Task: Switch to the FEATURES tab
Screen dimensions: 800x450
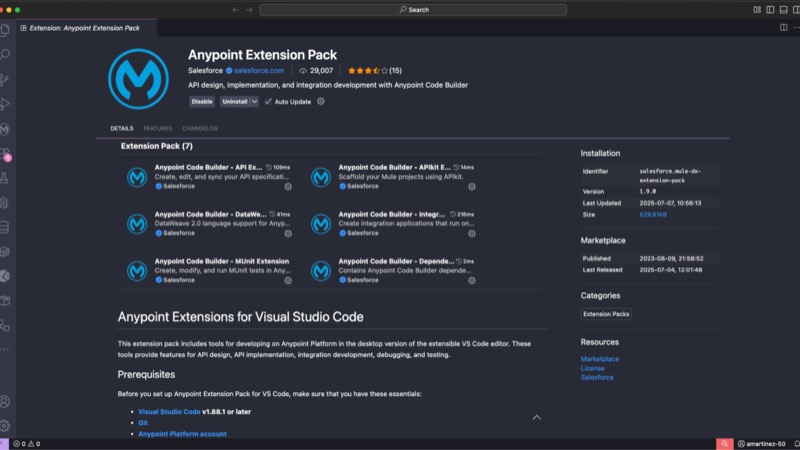Action: [x=158, y=129]
